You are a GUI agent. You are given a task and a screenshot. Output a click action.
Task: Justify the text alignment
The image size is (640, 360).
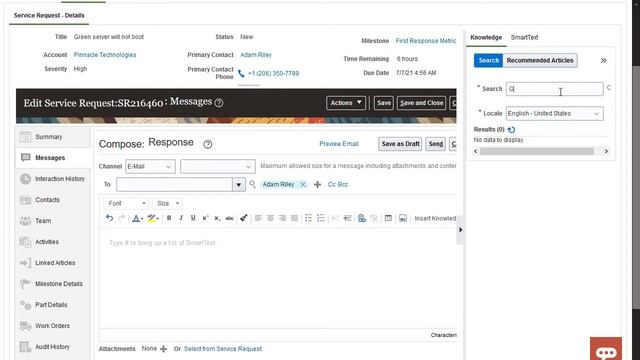[x=294, y=218]
